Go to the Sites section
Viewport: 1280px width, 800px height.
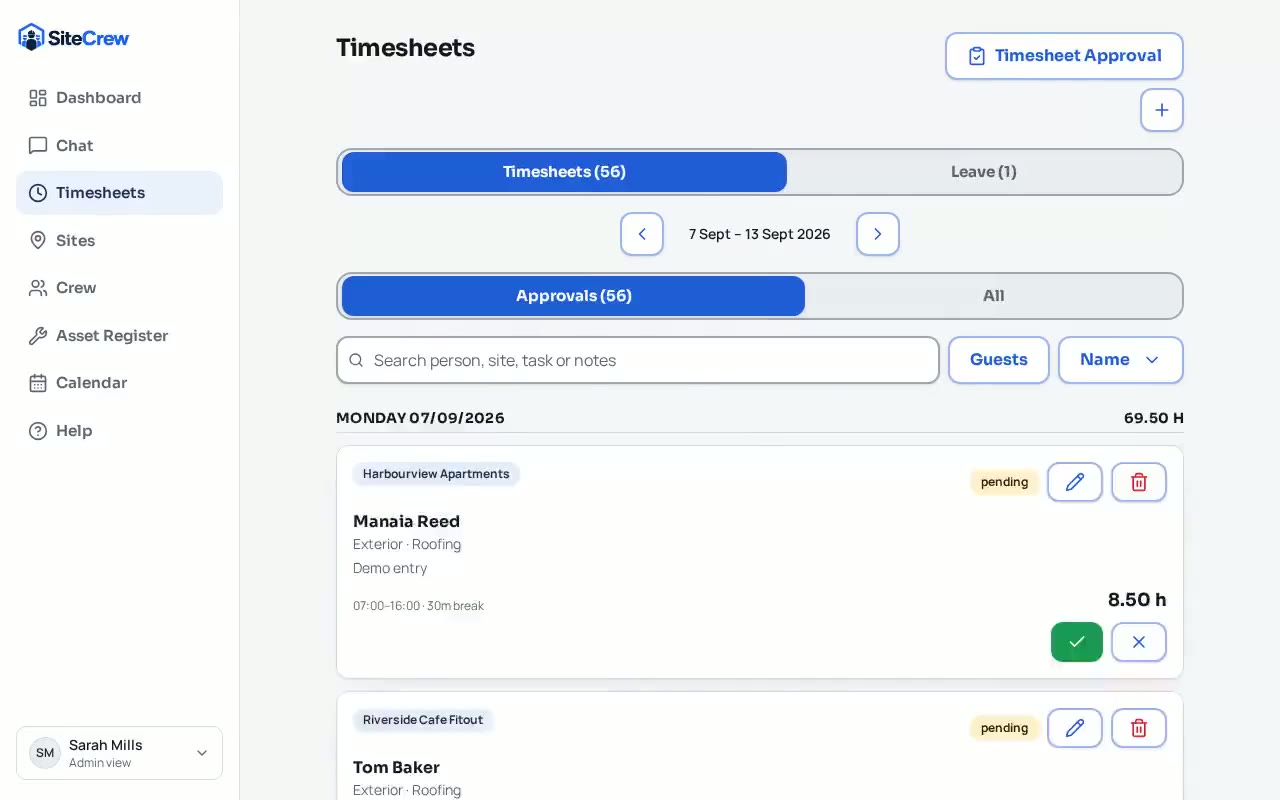click(119, 241)
